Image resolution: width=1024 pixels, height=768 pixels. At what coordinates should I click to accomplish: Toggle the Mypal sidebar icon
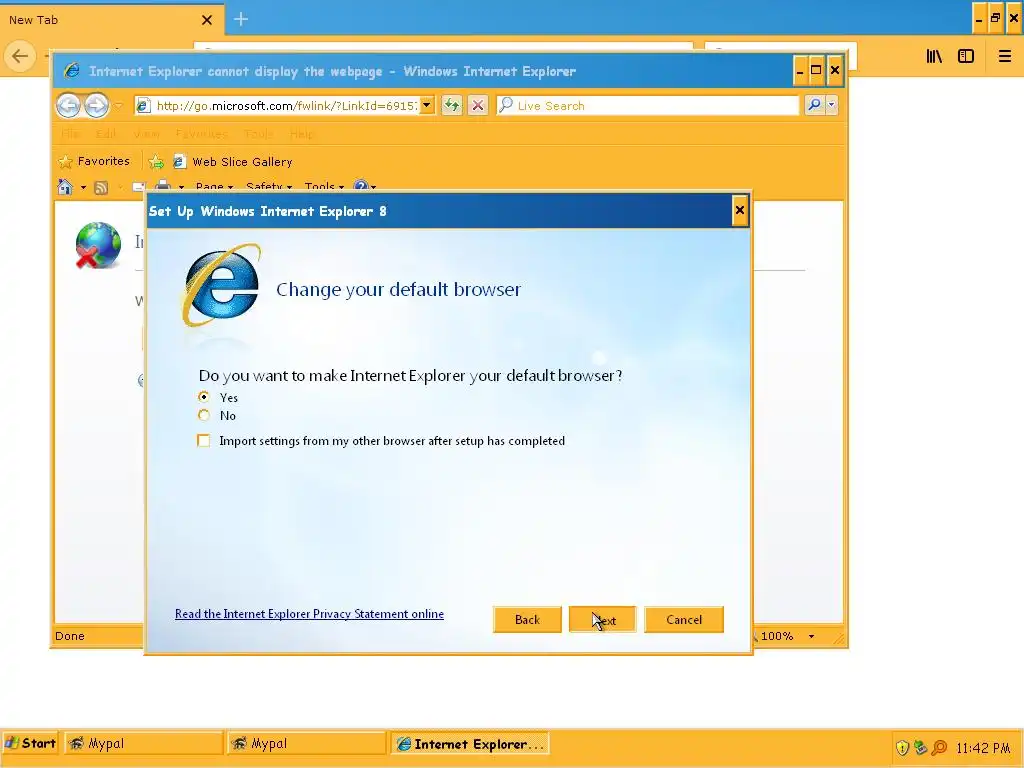(x=966, y=56)
